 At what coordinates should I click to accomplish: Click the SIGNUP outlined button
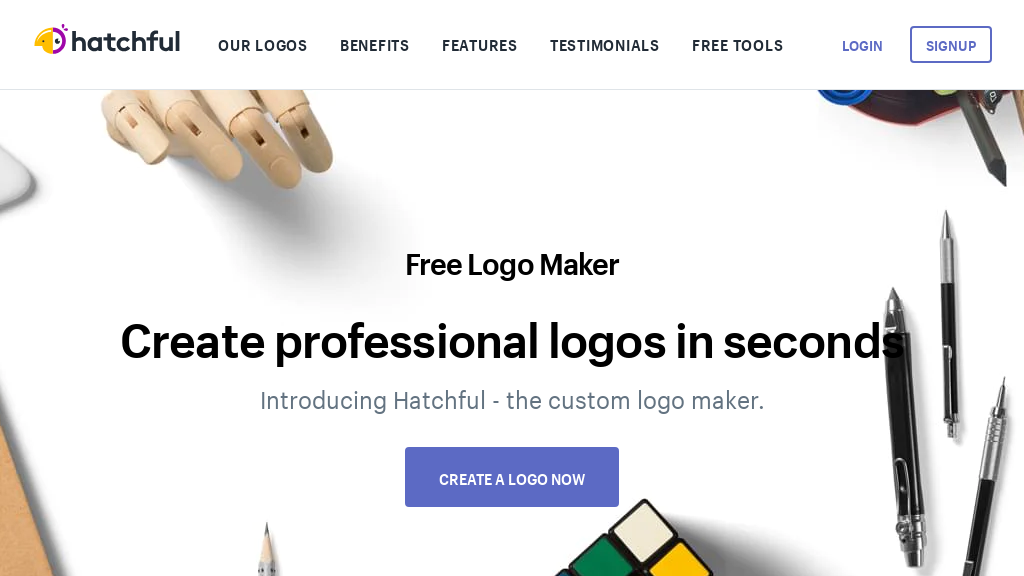coord(951,44)
